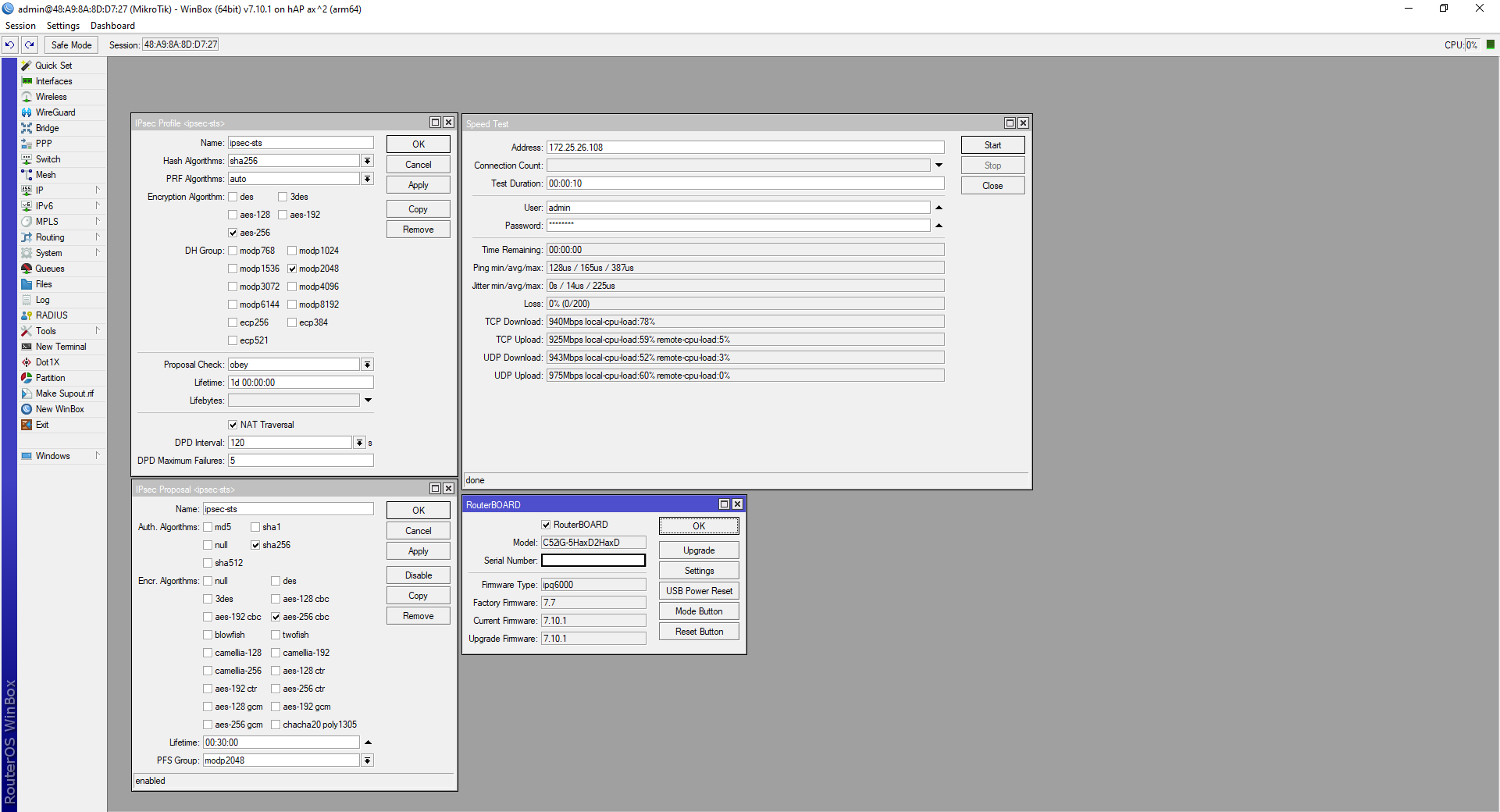This screenshot has height=812, width=1500.
Task: Click Start in Speed Test
Action: tap(992, 145)
